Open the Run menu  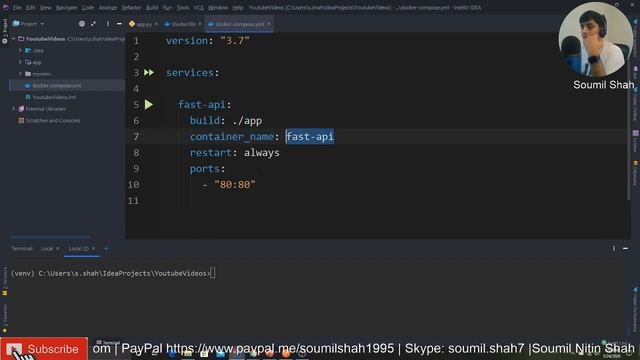tap(167, 7)
